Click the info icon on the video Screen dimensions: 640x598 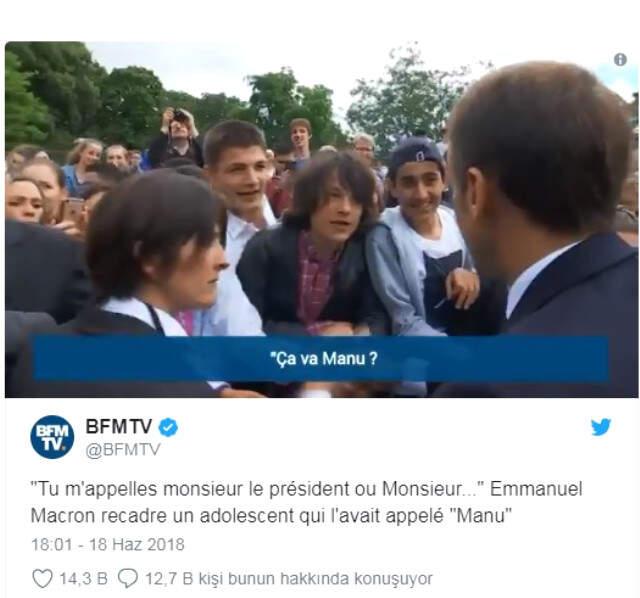point(620,60)
